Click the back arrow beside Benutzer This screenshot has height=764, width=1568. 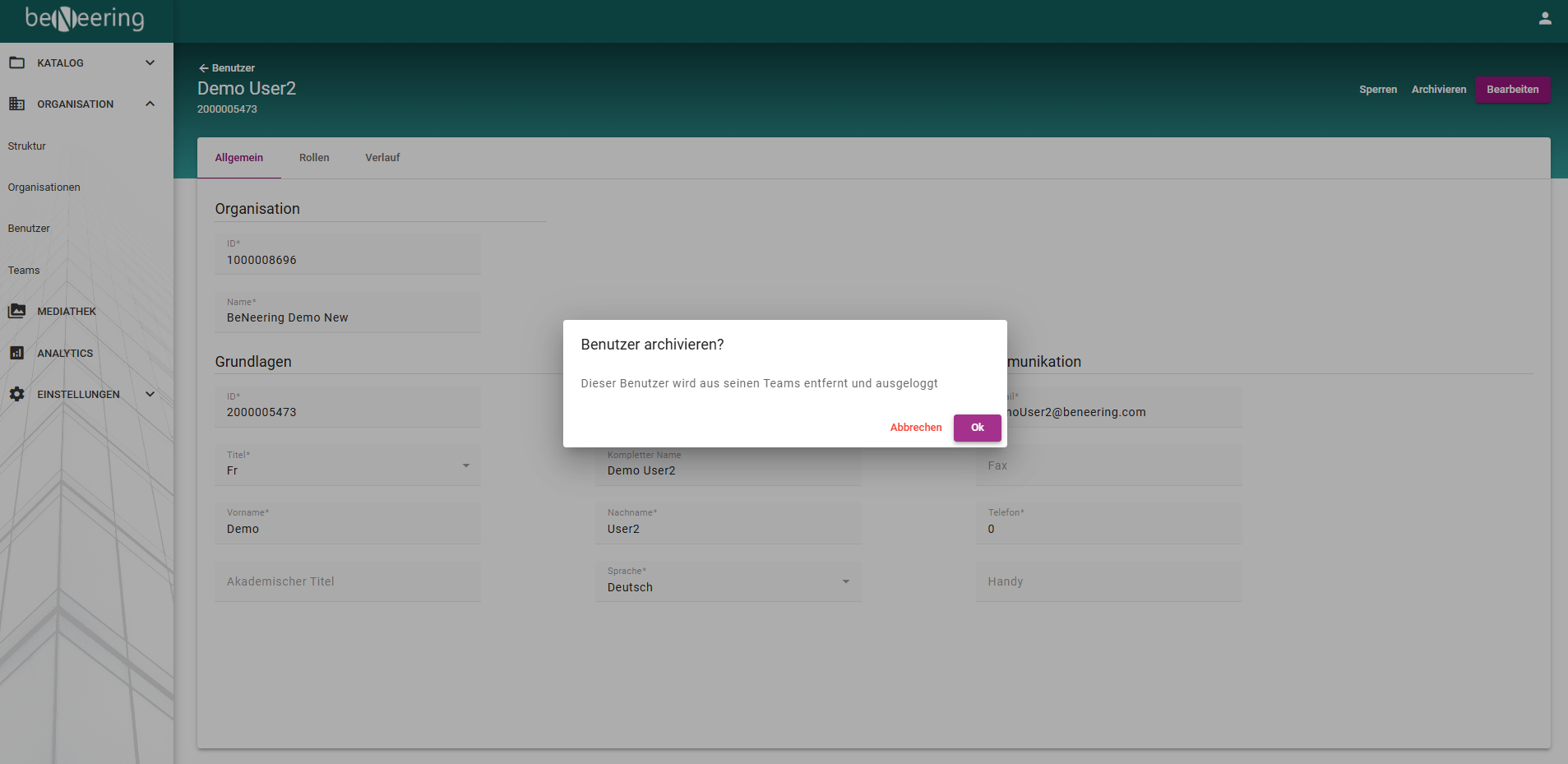(x=203, y=68)
